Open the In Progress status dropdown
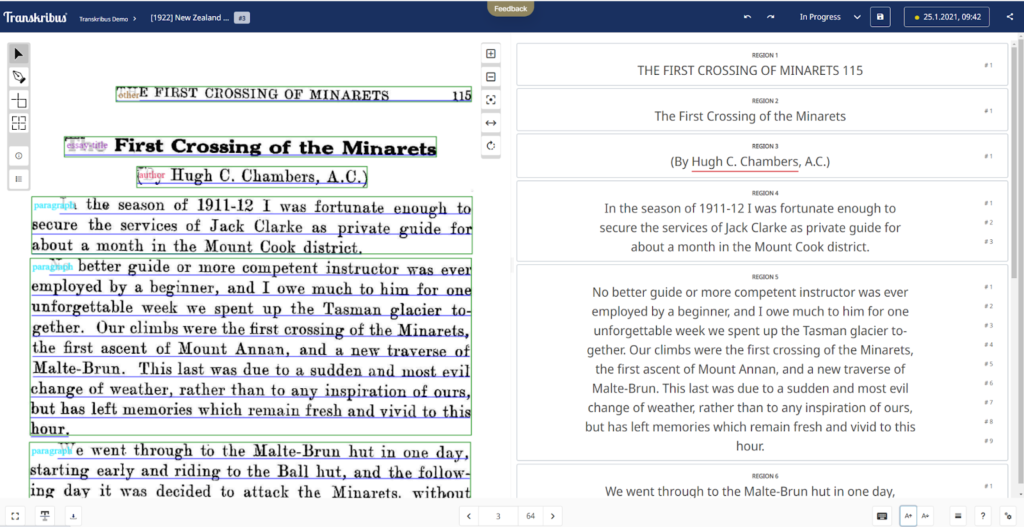 click(830, 17)
